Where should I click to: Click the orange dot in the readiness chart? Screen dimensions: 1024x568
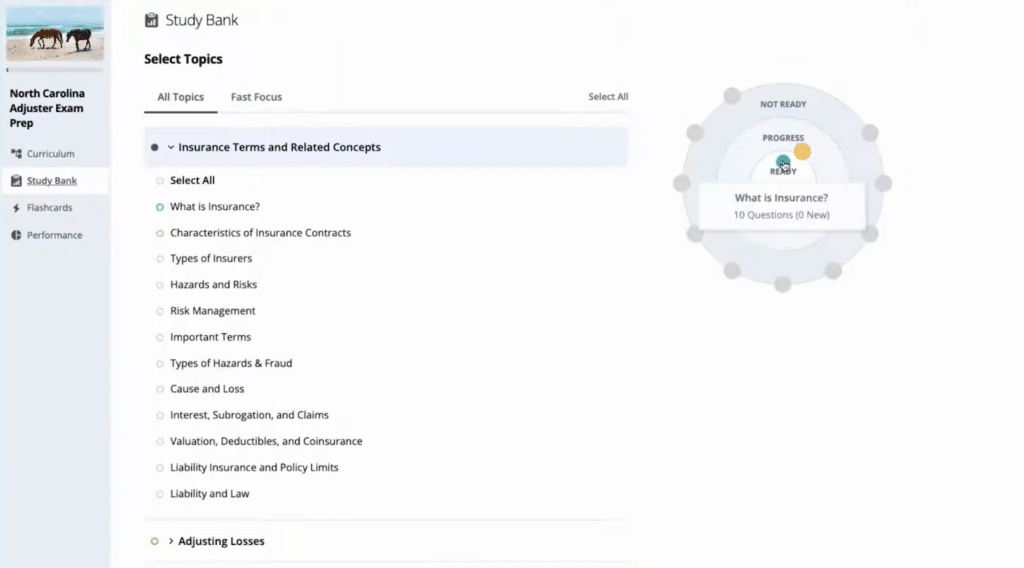coord(801,152)
